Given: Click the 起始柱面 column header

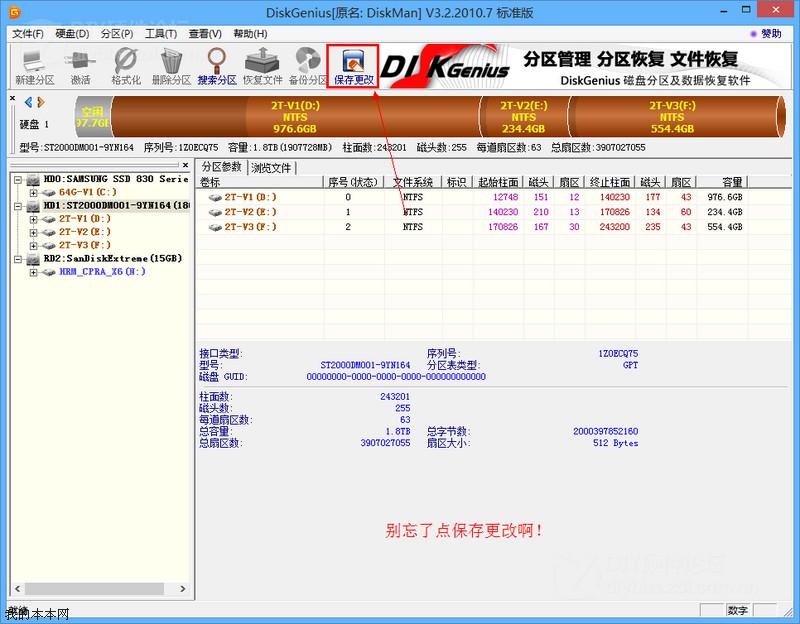Looking at the screenshot, I should pyautogui.click(x=498, y=182).
